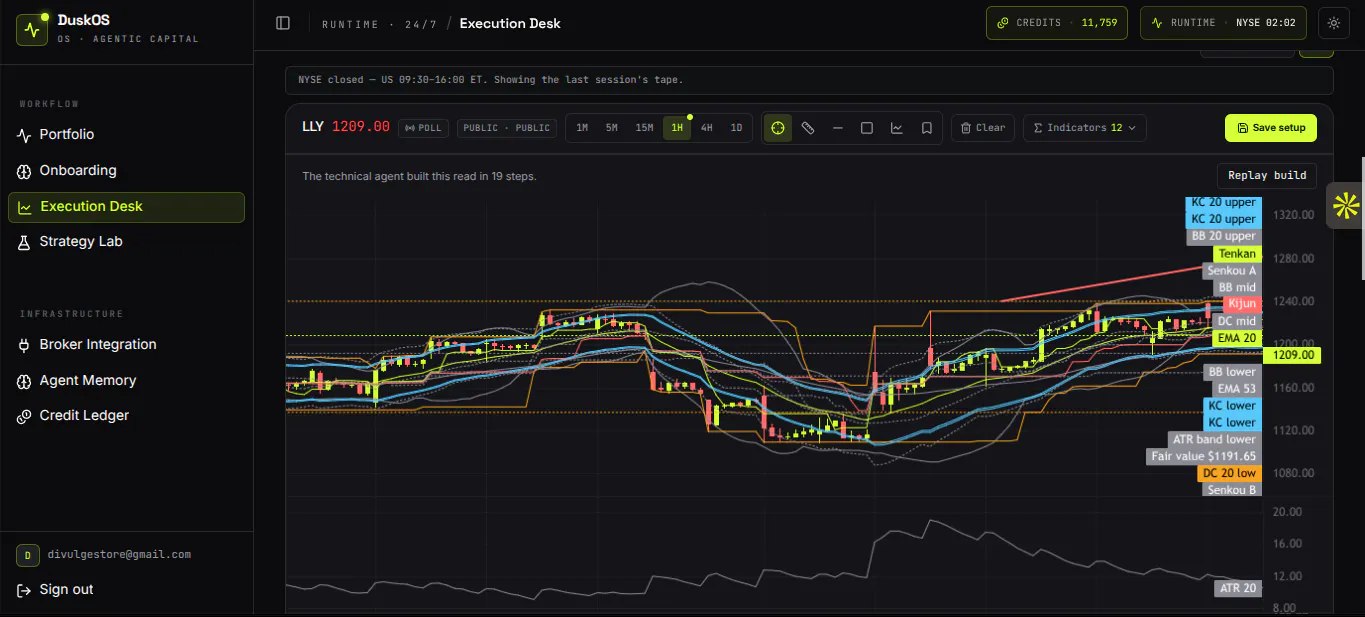Click the D user avatar badge
The image size is (1365, 617).
click(27, 555)
